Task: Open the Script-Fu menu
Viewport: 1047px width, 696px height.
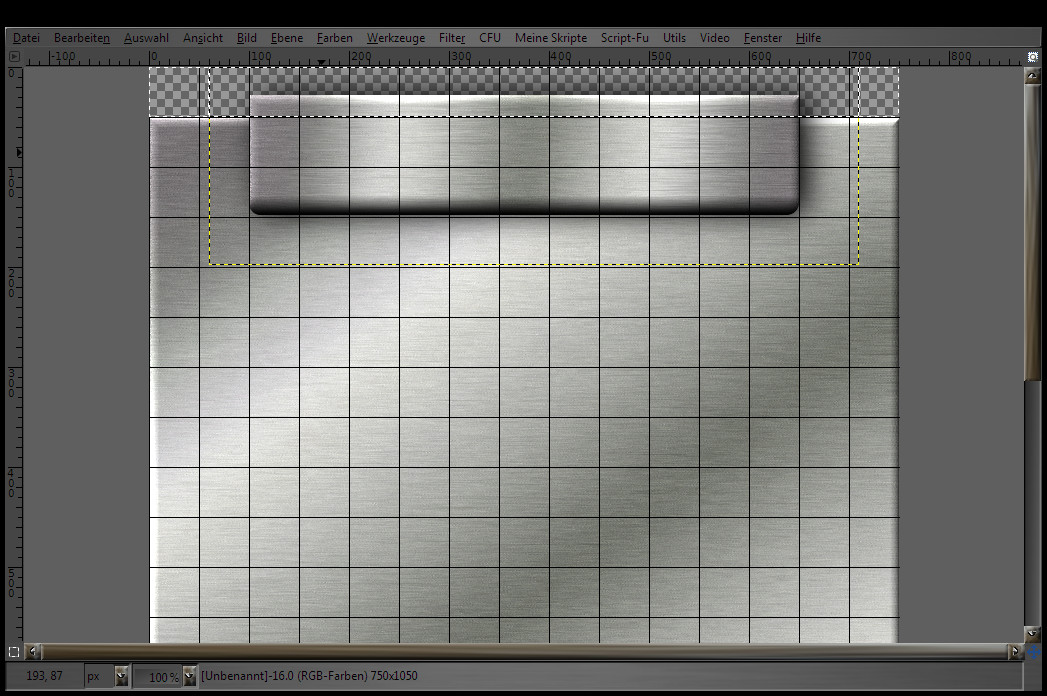Action: 624,38
